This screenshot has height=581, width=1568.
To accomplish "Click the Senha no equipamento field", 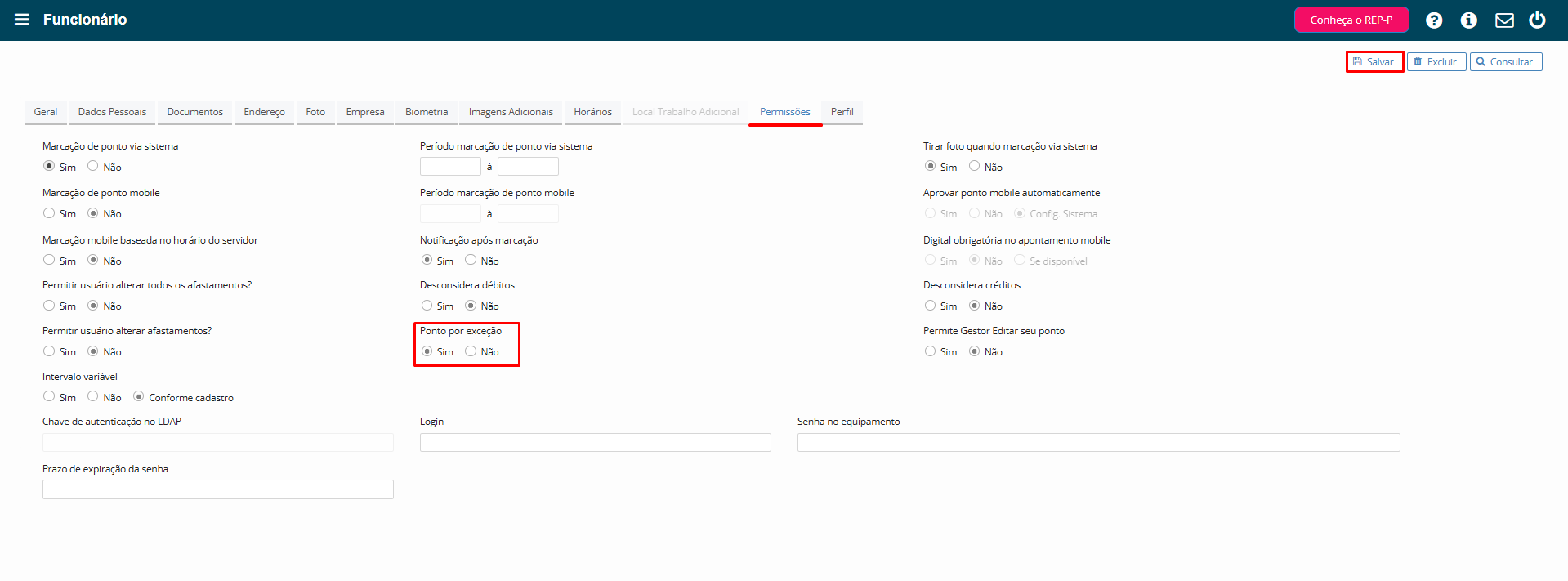I will coord(1098,443).
